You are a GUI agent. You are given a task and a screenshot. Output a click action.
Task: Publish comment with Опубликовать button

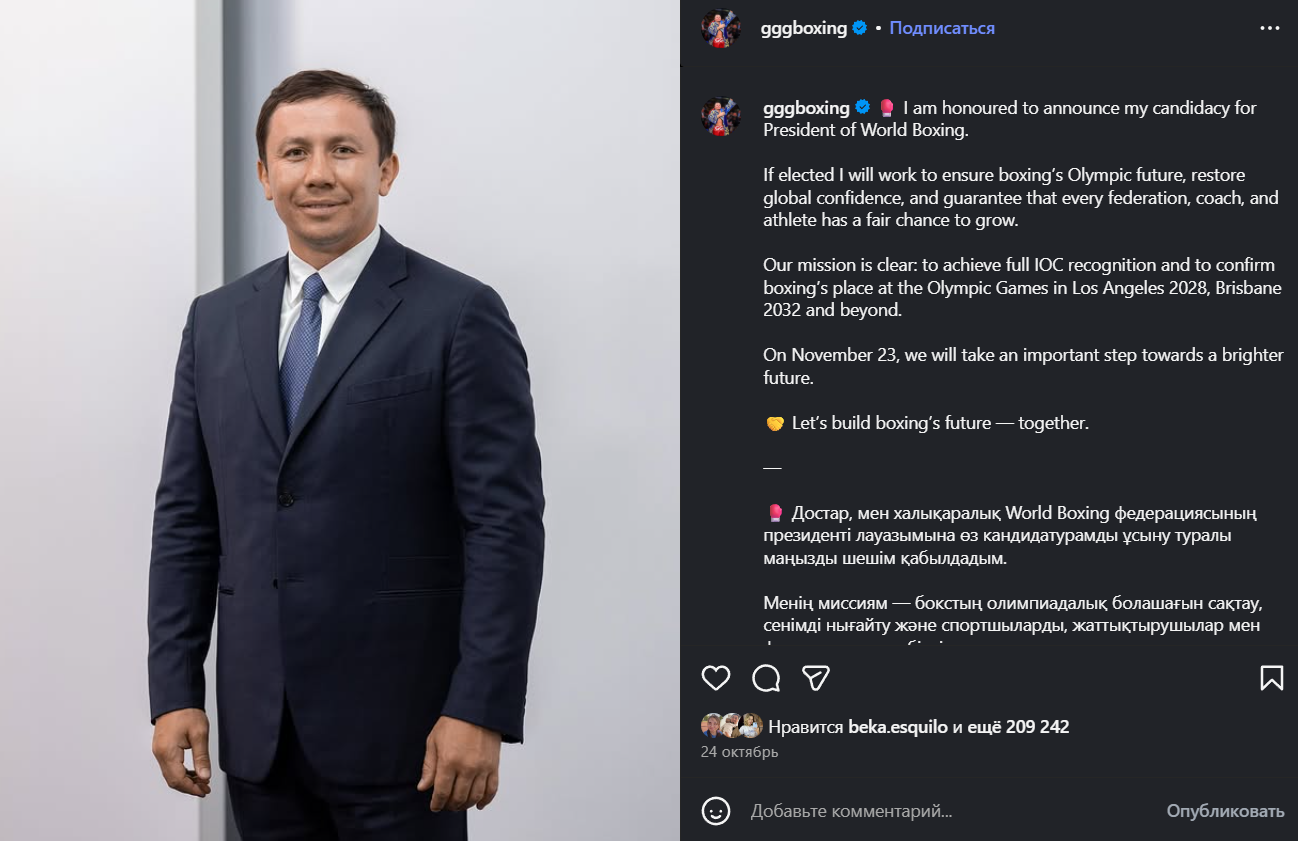[1225, 811]
